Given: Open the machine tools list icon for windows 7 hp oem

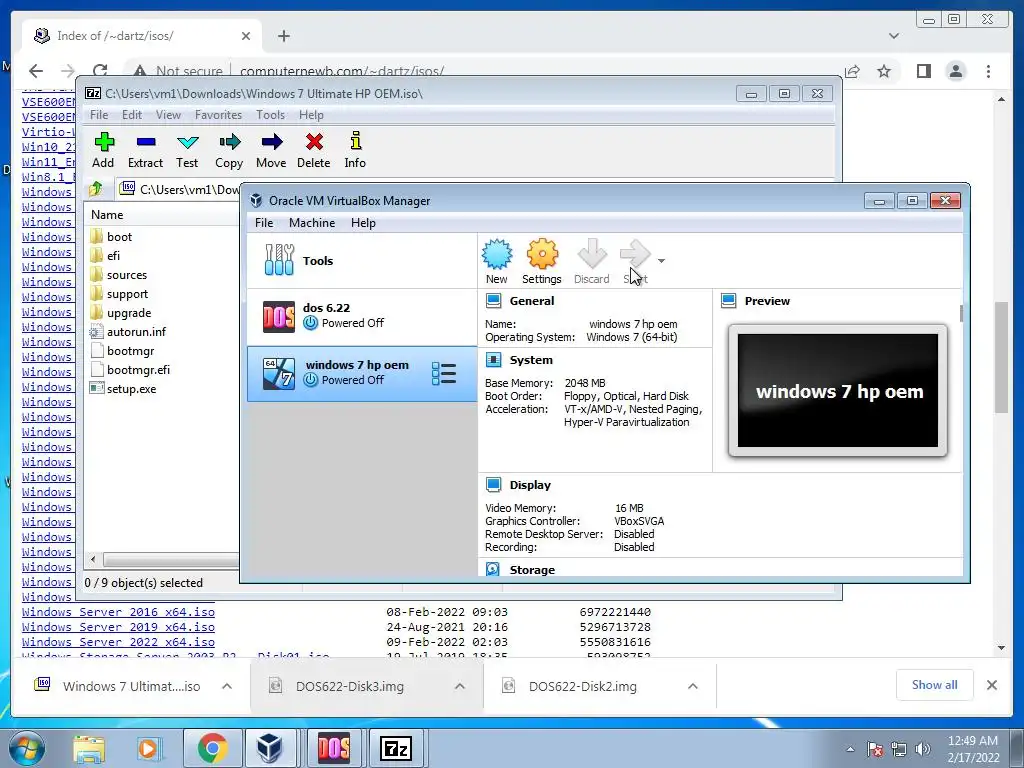Looking at the screenshot, I should (444, 374).
